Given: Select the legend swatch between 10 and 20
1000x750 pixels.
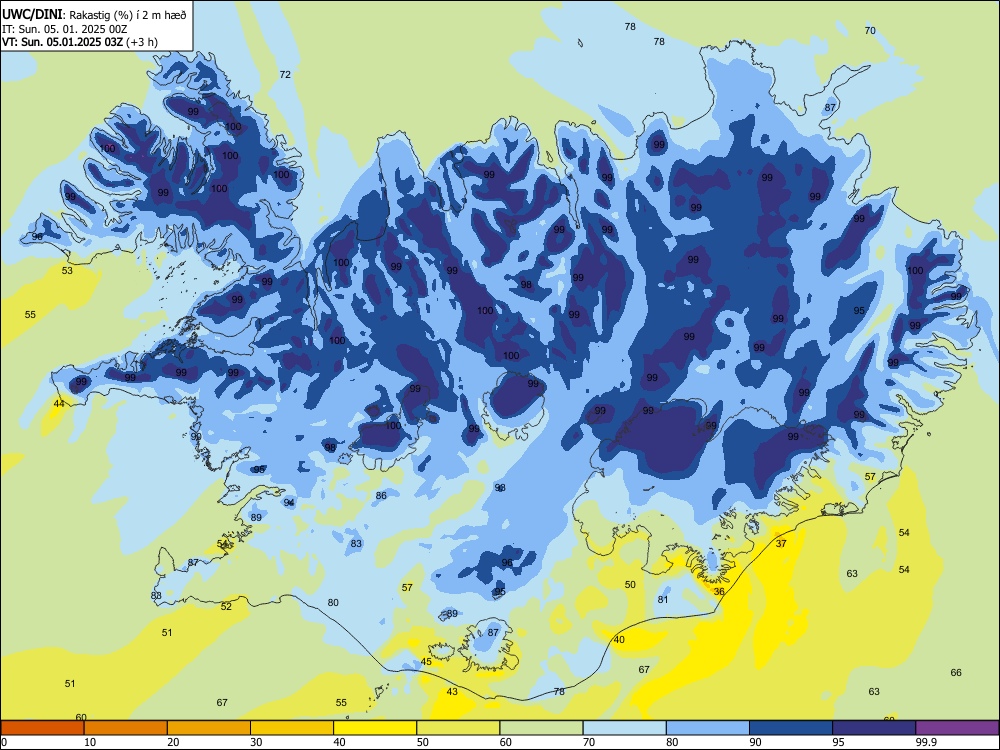Looking at the screenshot, I should (126, 728).
